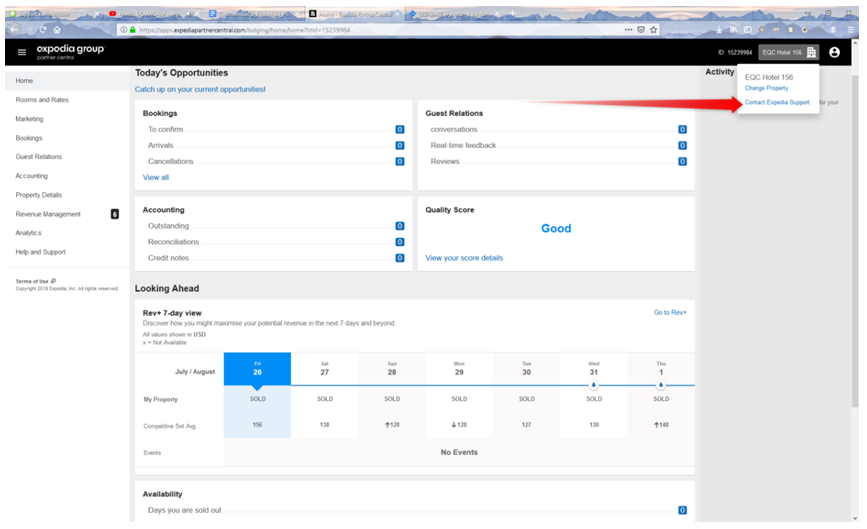Open page actions three-dot menu
Screen dimensions: 867x529
point(628,30)
